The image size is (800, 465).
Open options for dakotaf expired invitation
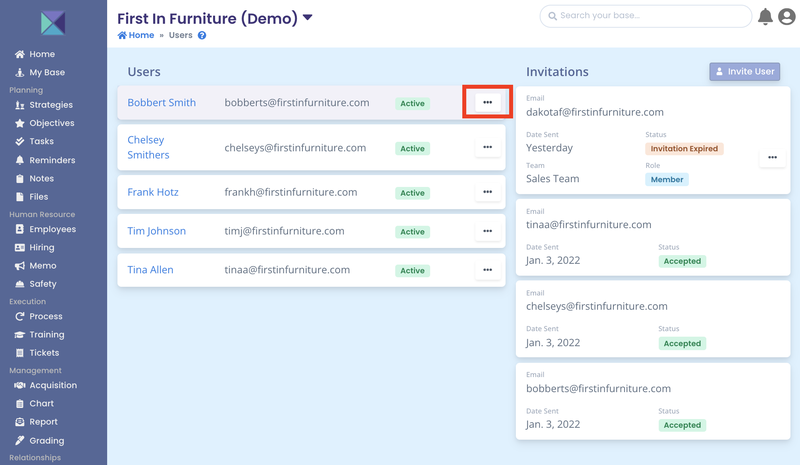pos(770,158)
